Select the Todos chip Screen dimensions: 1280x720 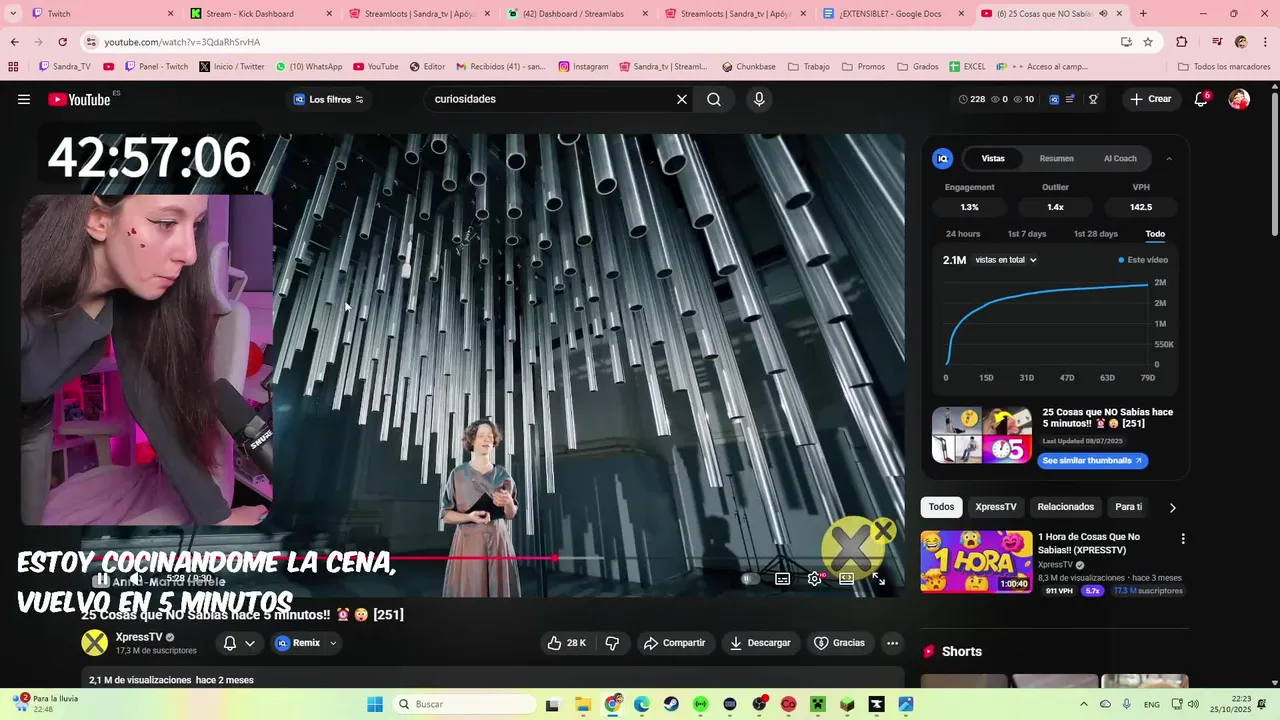tap(941, 507)
